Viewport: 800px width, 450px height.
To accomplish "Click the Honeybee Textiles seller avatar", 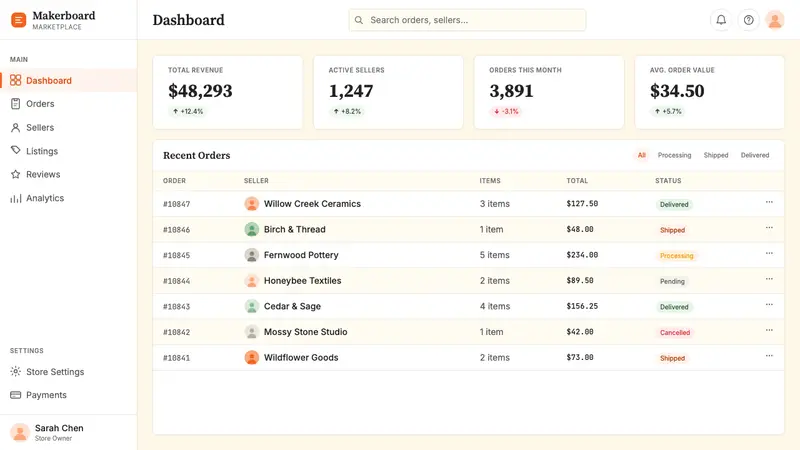I will [x=251, y=281].
